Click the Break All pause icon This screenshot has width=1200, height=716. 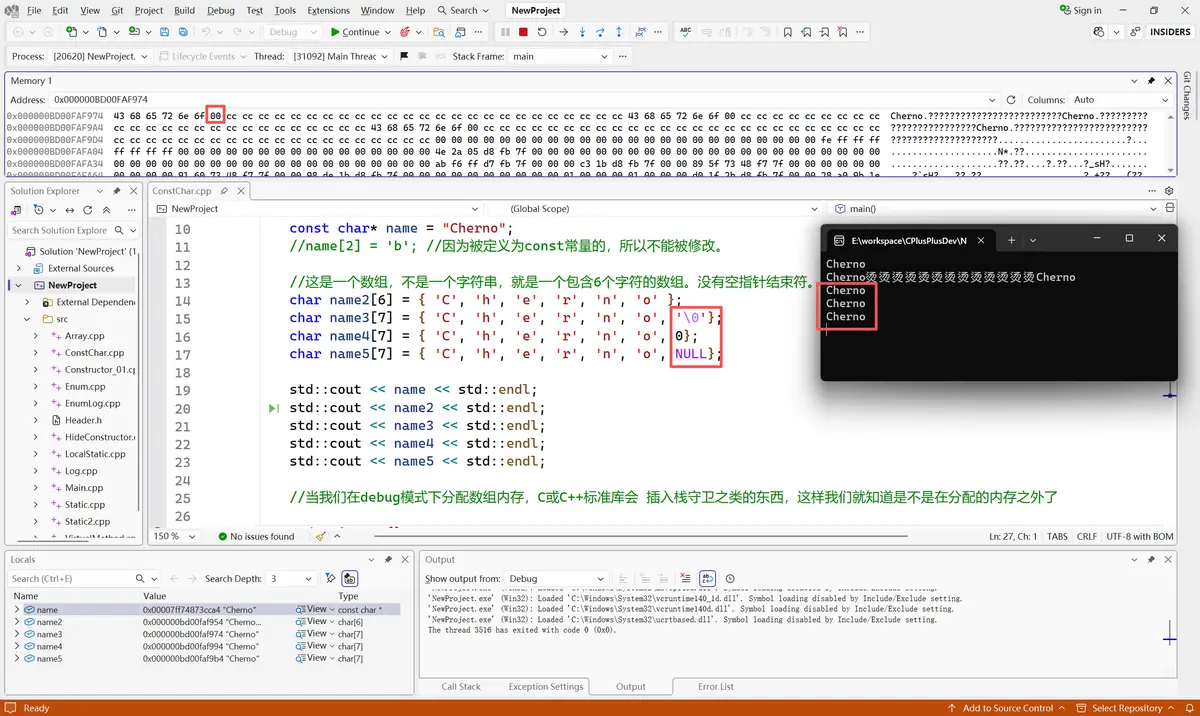504,31
